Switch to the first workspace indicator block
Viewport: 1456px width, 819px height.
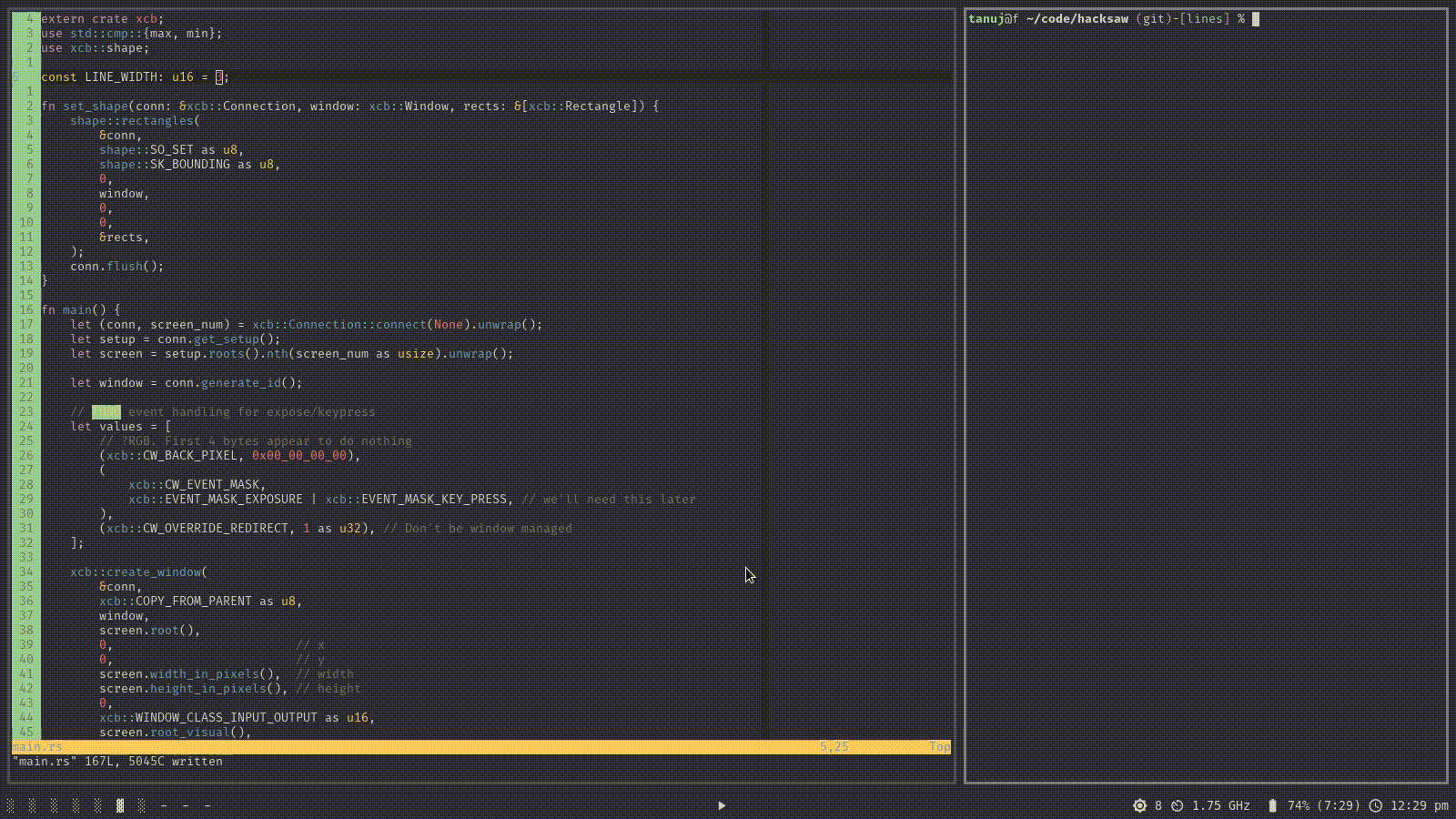10,805
